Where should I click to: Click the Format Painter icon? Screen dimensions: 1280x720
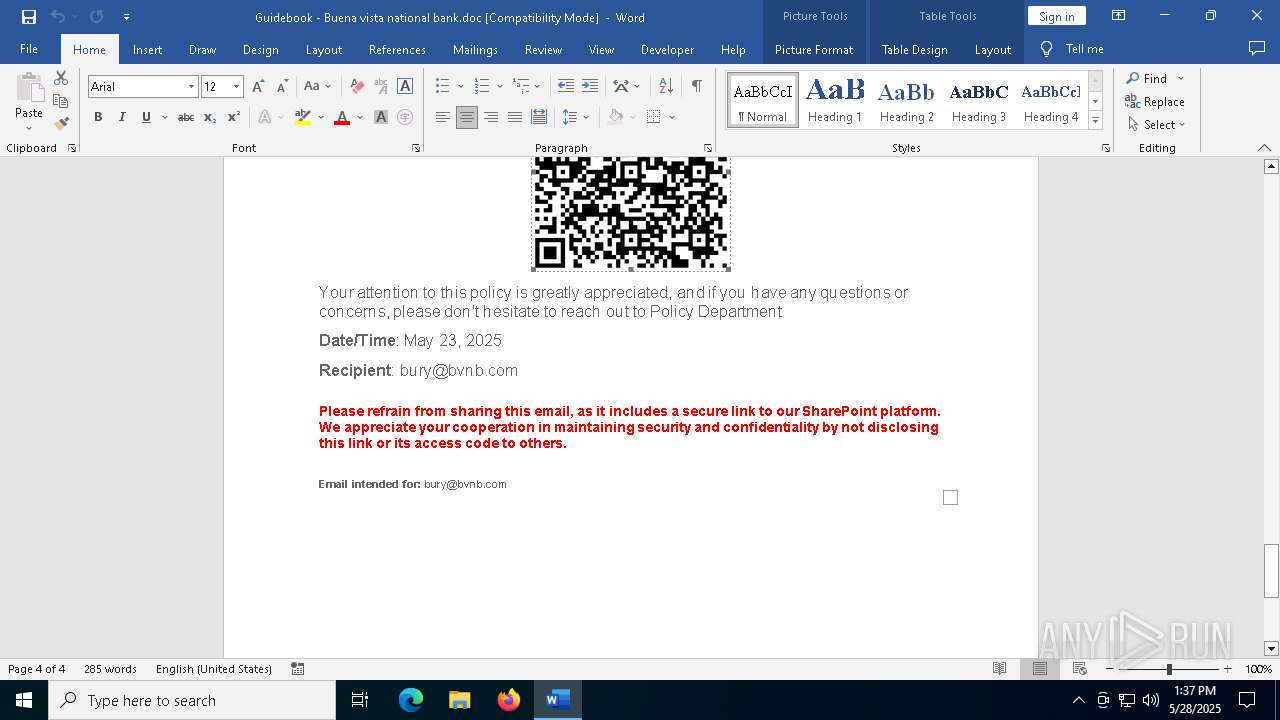pyautogui.click(x=61, y=124)
